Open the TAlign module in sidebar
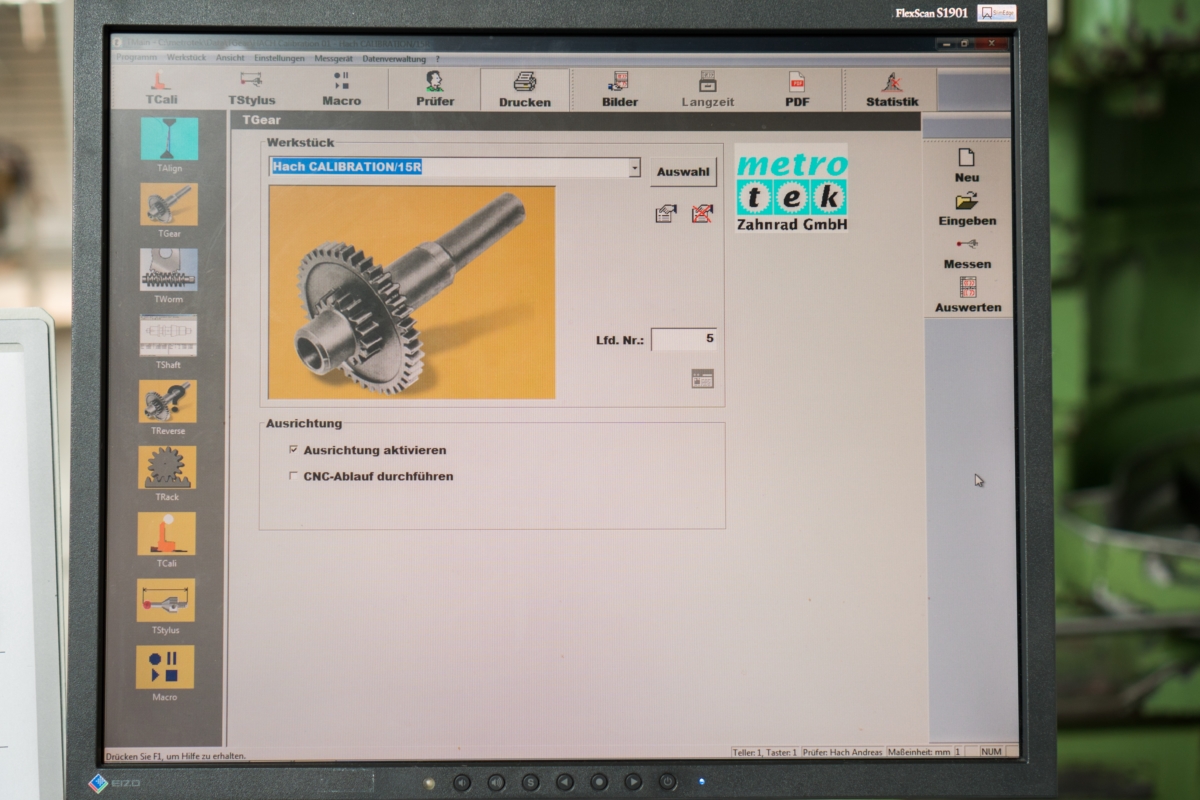Image resolution: width=1200 pixels, height=800 pixels. tap(169, 140)
